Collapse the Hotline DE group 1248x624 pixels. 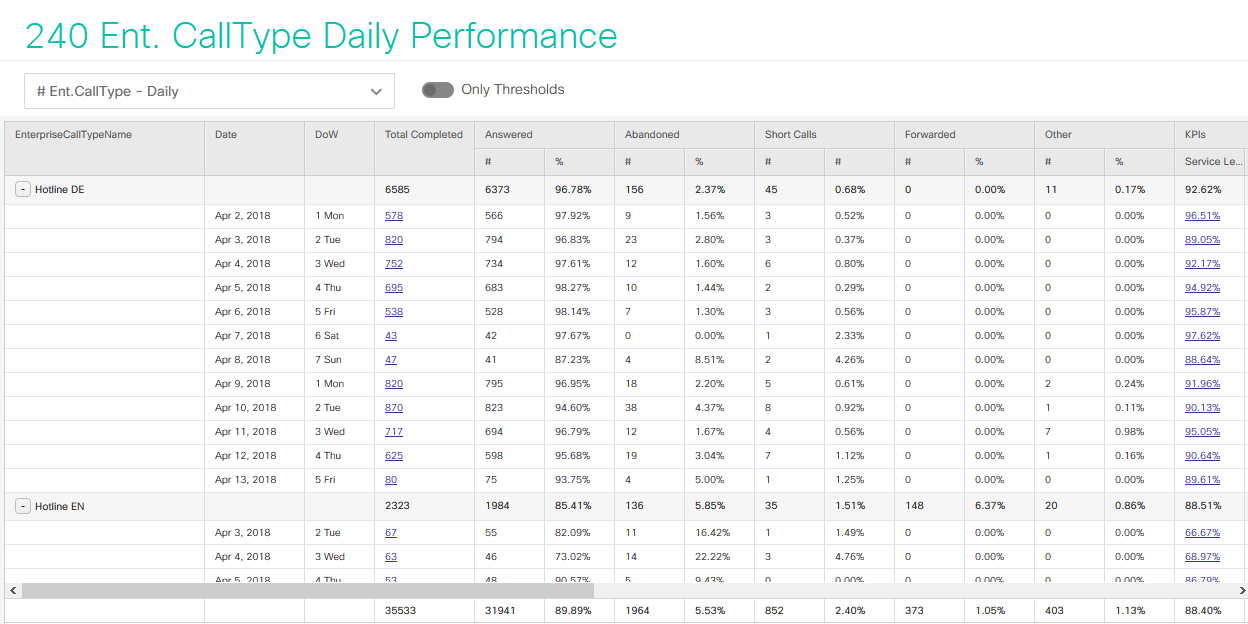point(22,189)
